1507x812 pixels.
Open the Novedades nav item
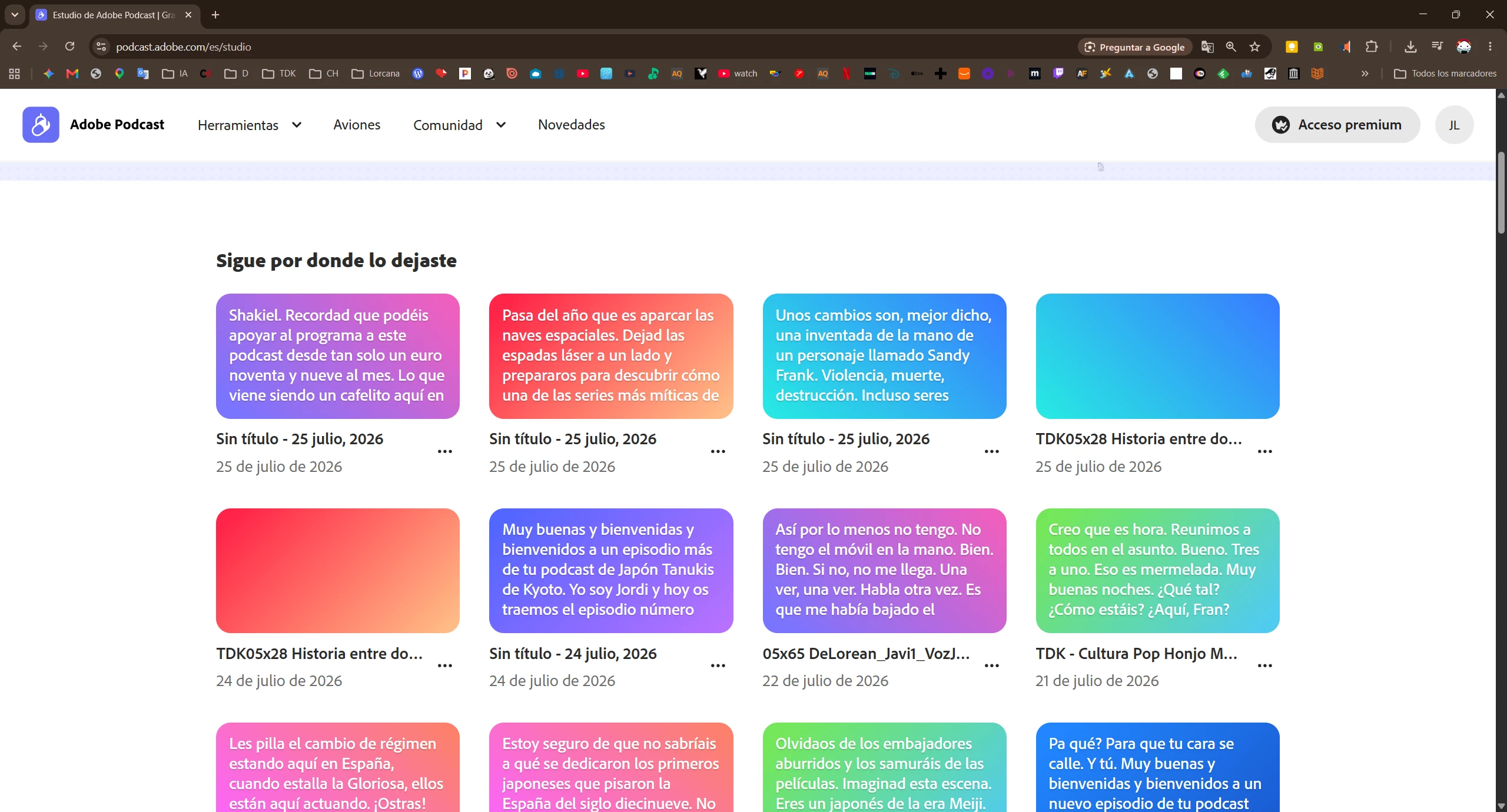coord(572,125)
